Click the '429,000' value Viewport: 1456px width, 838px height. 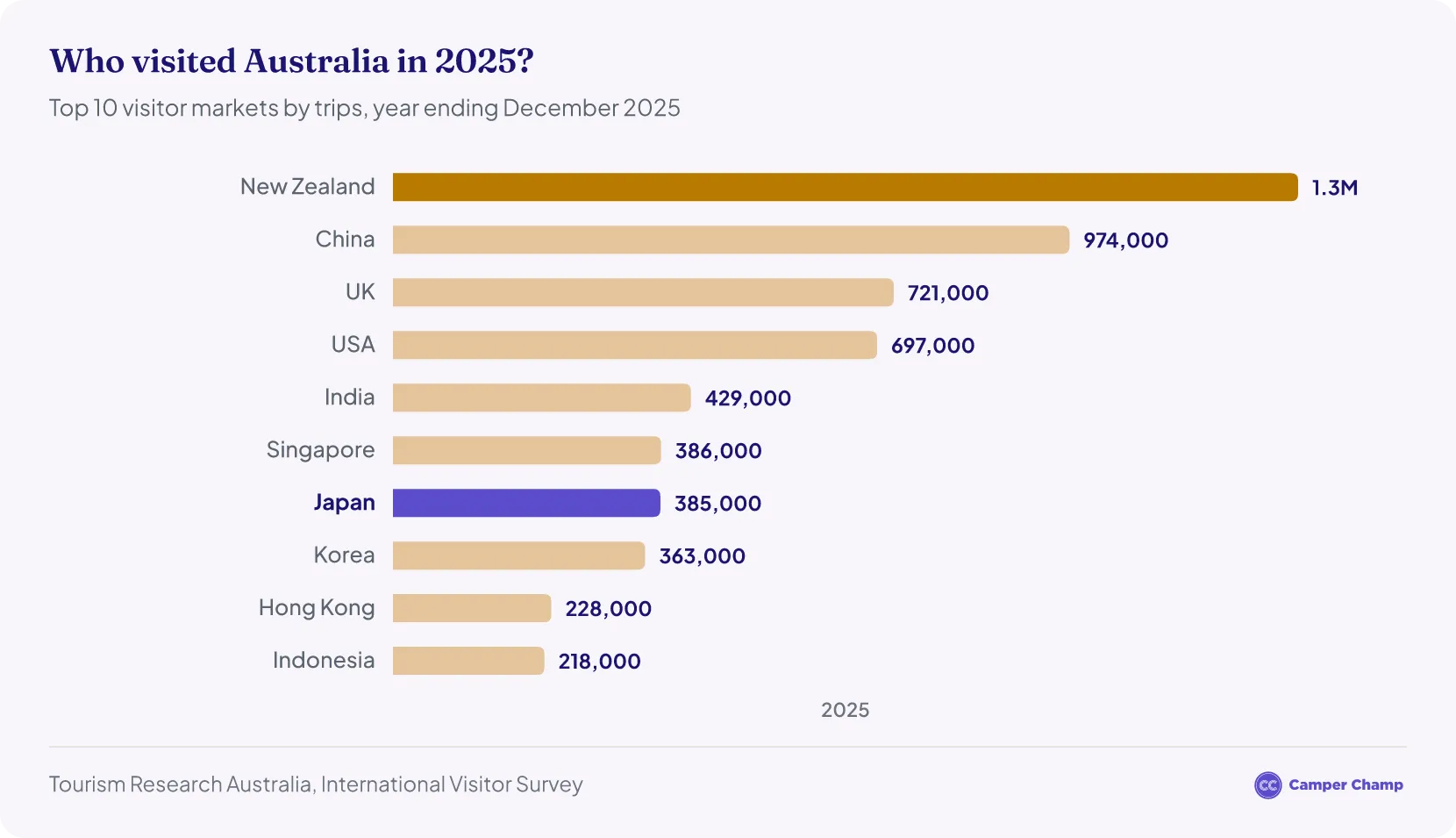(x=748, y=398)
